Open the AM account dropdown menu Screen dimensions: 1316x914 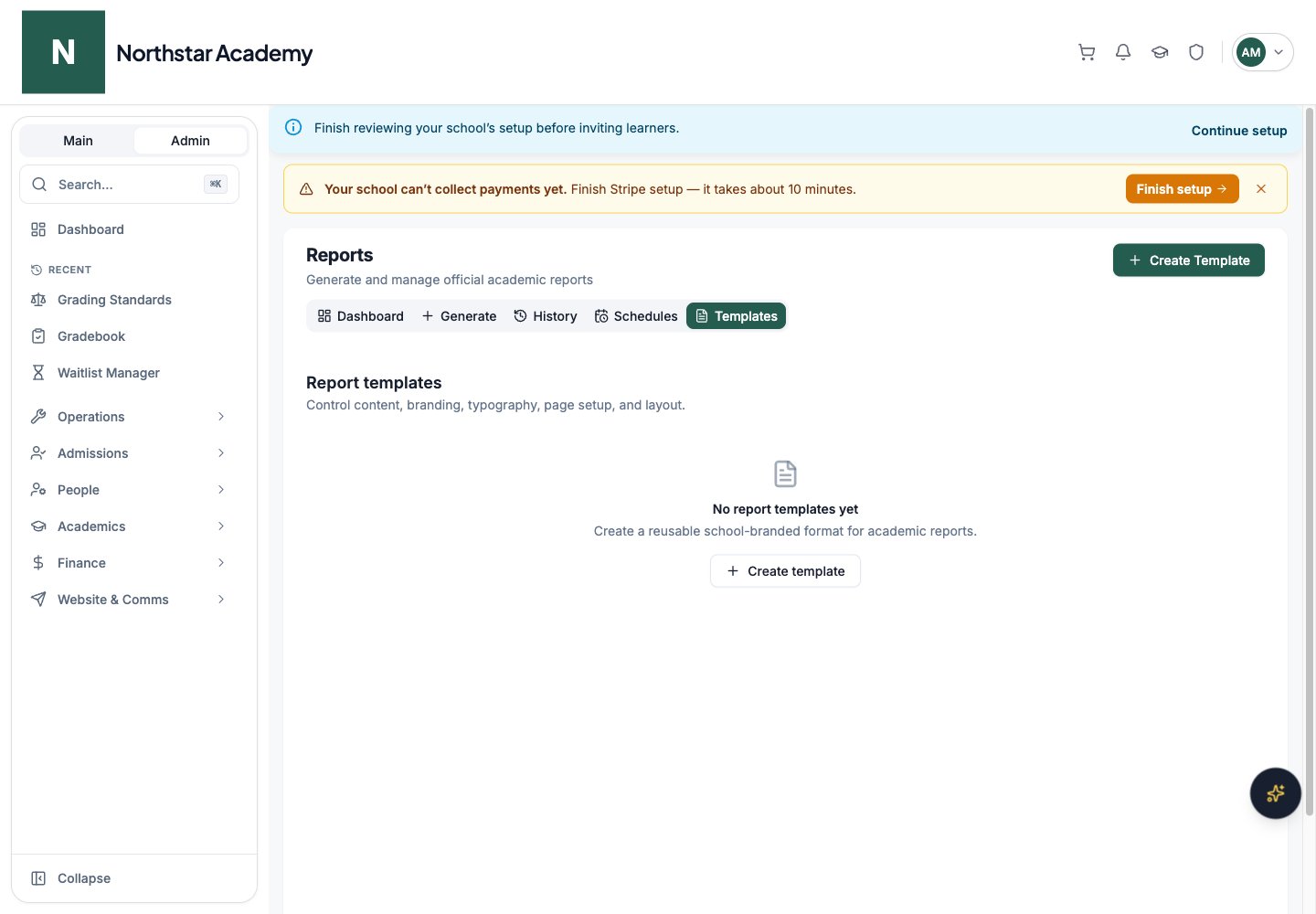coord(1262,52)
